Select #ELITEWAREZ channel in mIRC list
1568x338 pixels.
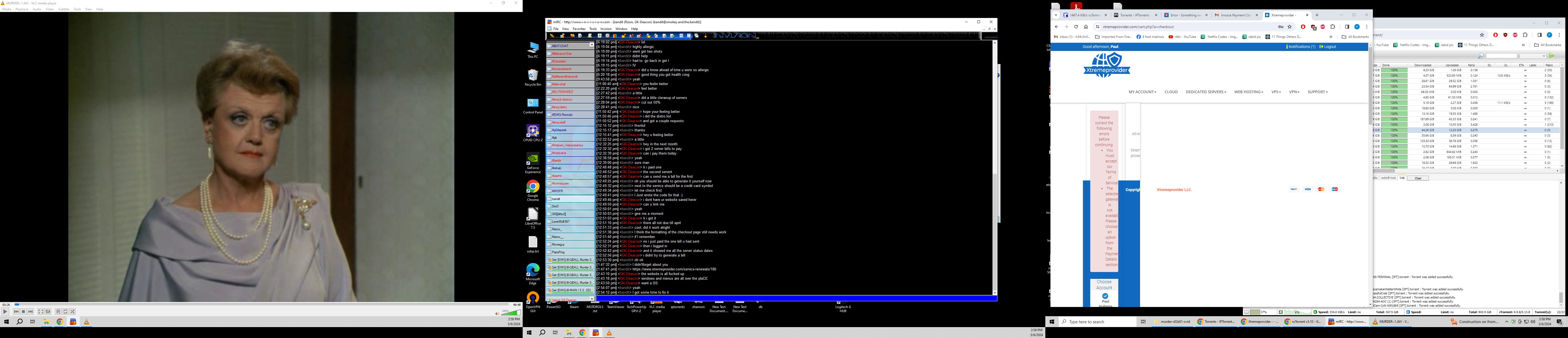point(570,92)
